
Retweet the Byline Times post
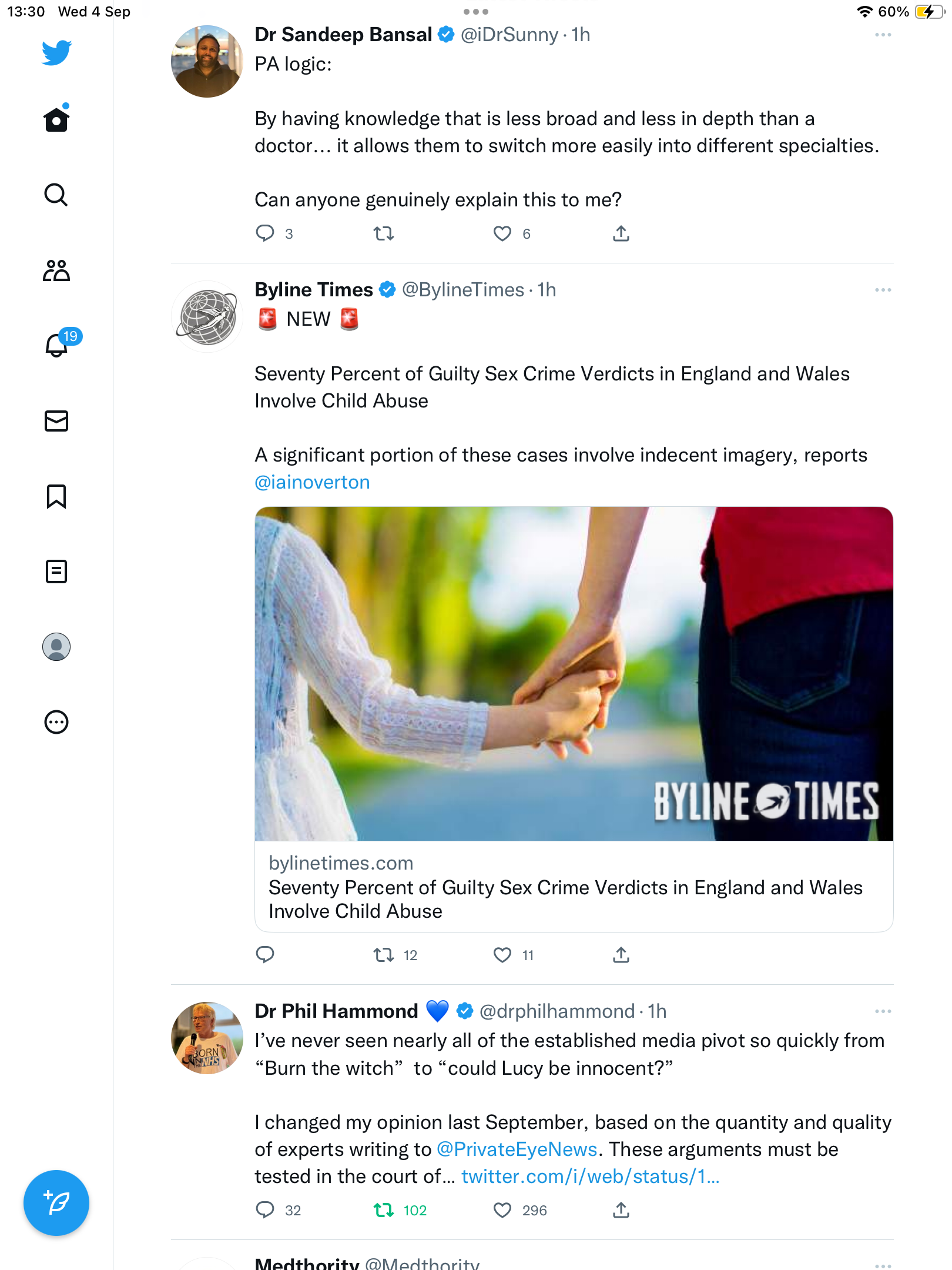(x=384, y=955)
